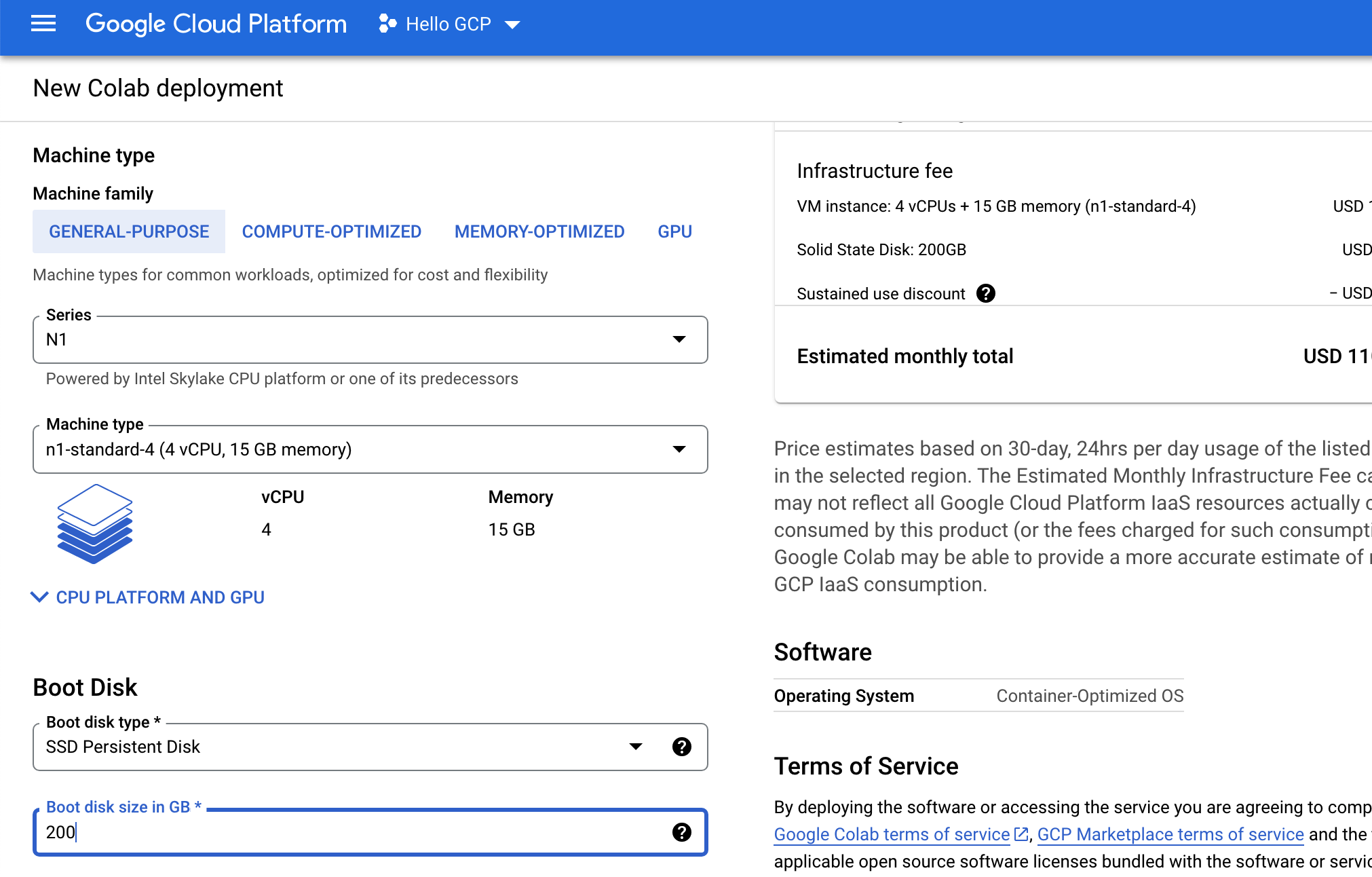Click the external link icon after Colab terms
Image resolution: width=1372 pixels, height=877 pixels.
point(1021,834)
